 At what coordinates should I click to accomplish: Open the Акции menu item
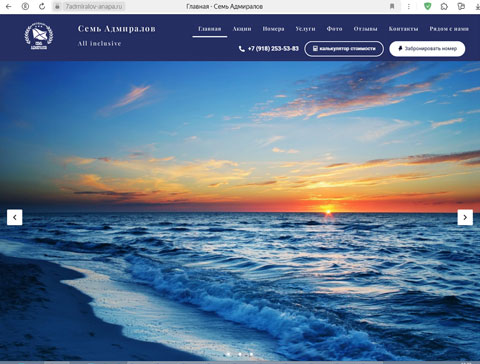(242, 29)
